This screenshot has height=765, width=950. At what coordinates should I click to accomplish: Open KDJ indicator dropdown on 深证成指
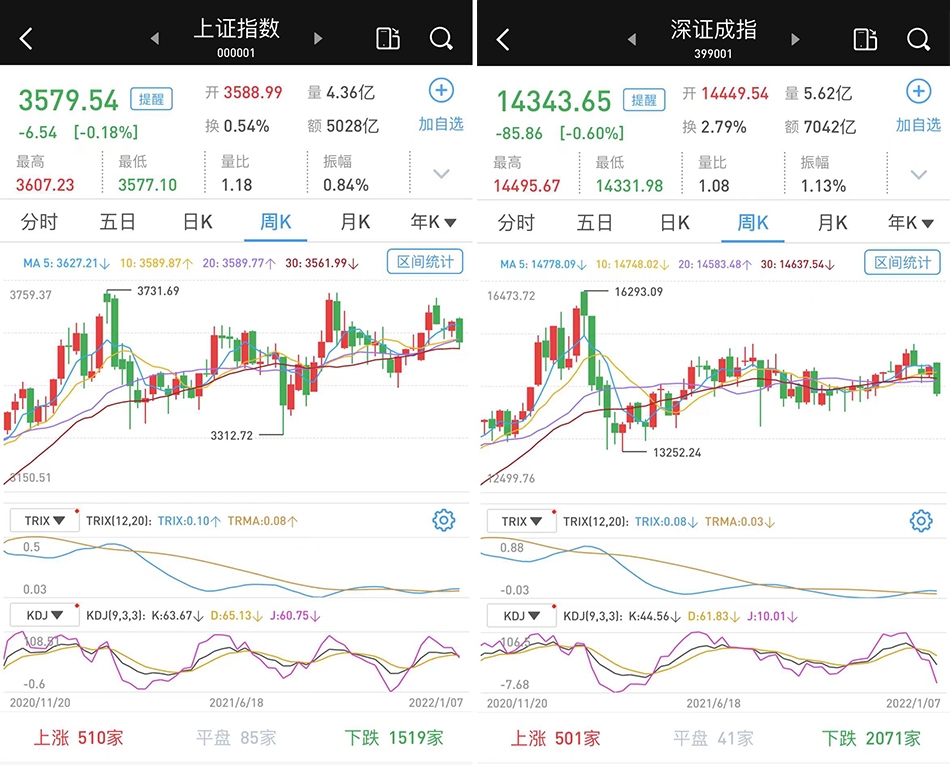coord(522,615)
